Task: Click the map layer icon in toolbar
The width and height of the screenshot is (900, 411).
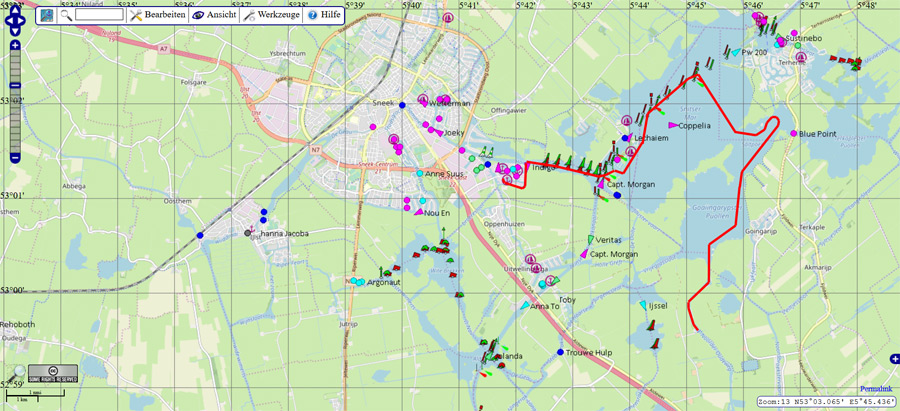Action: [x=47, y=15]
